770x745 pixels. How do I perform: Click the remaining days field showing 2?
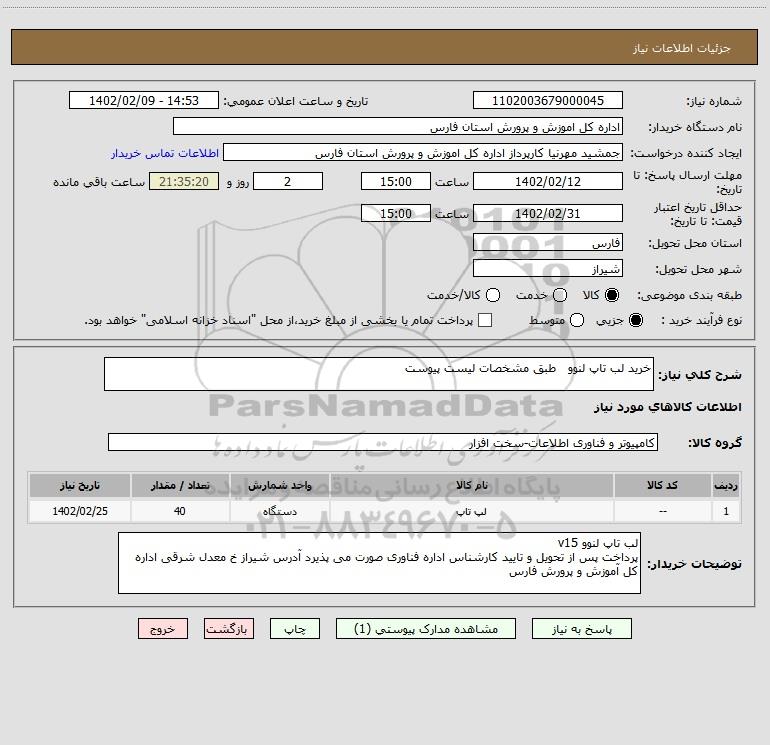pos(288,181)
